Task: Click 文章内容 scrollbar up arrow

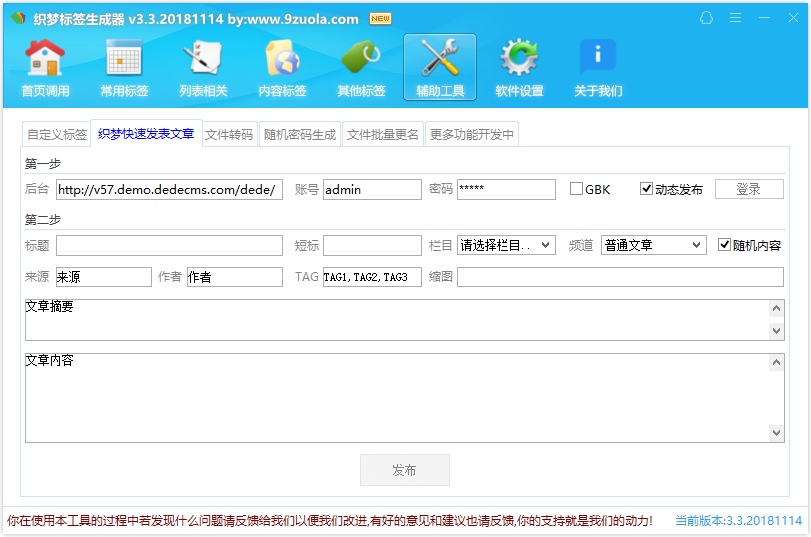Action: (776, 363)
